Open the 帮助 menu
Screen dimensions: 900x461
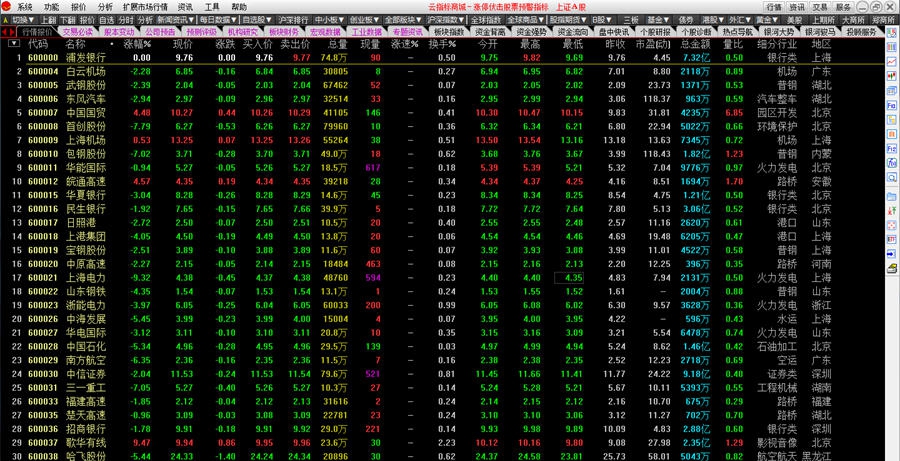point(239,7)
